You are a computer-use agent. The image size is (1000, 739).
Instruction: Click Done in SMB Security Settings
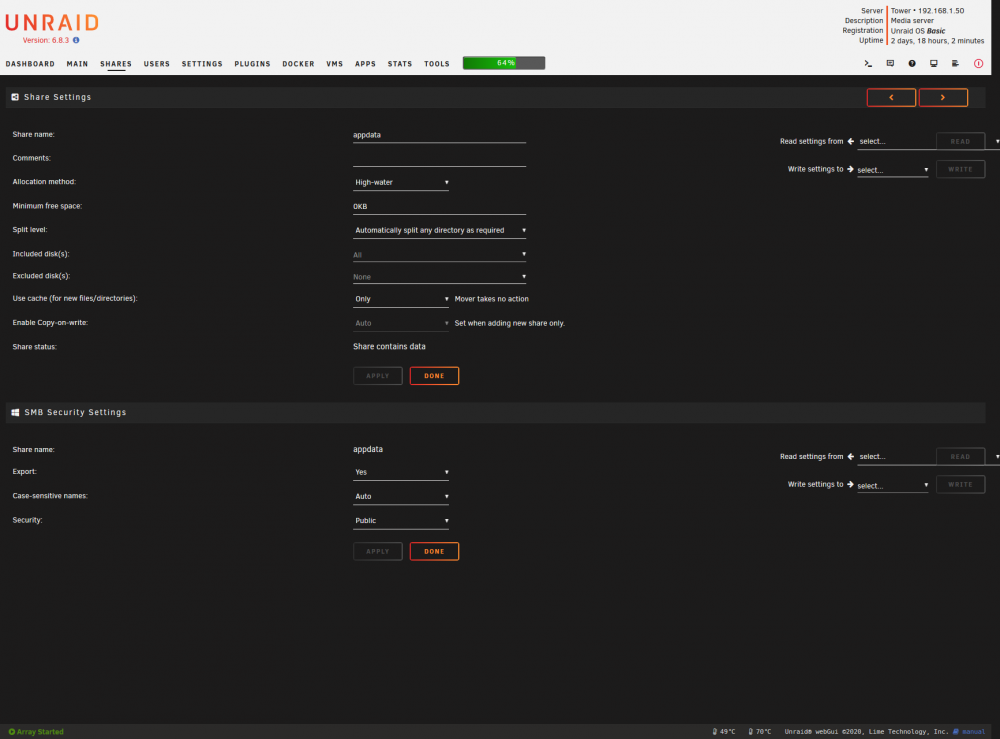click(x=434, y=552)
